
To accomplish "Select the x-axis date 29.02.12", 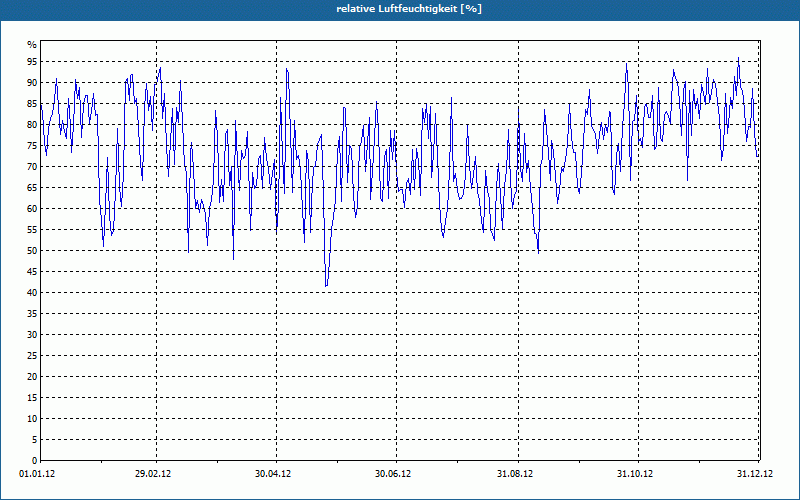I will pos(153,474).
